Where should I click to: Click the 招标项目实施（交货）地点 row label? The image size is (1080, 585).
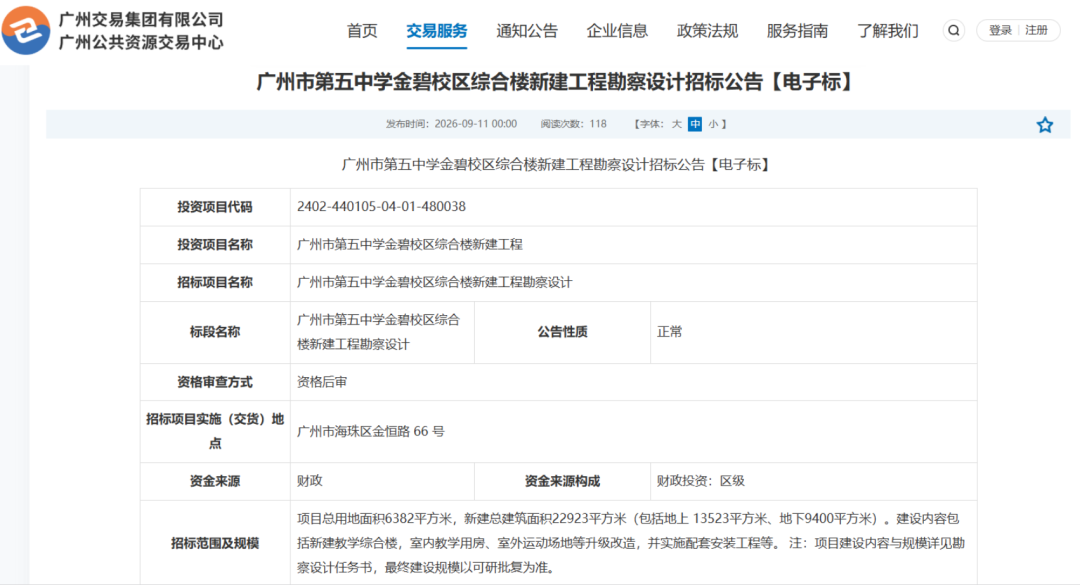(x=215, y=431)
